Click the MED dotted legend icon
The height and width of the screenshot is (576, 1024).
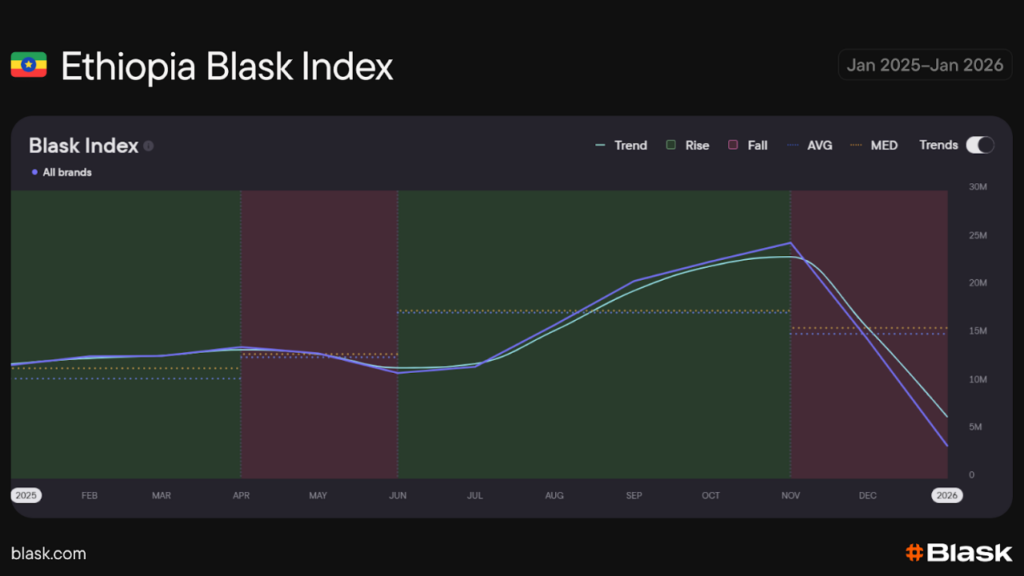tap(856, 146)
